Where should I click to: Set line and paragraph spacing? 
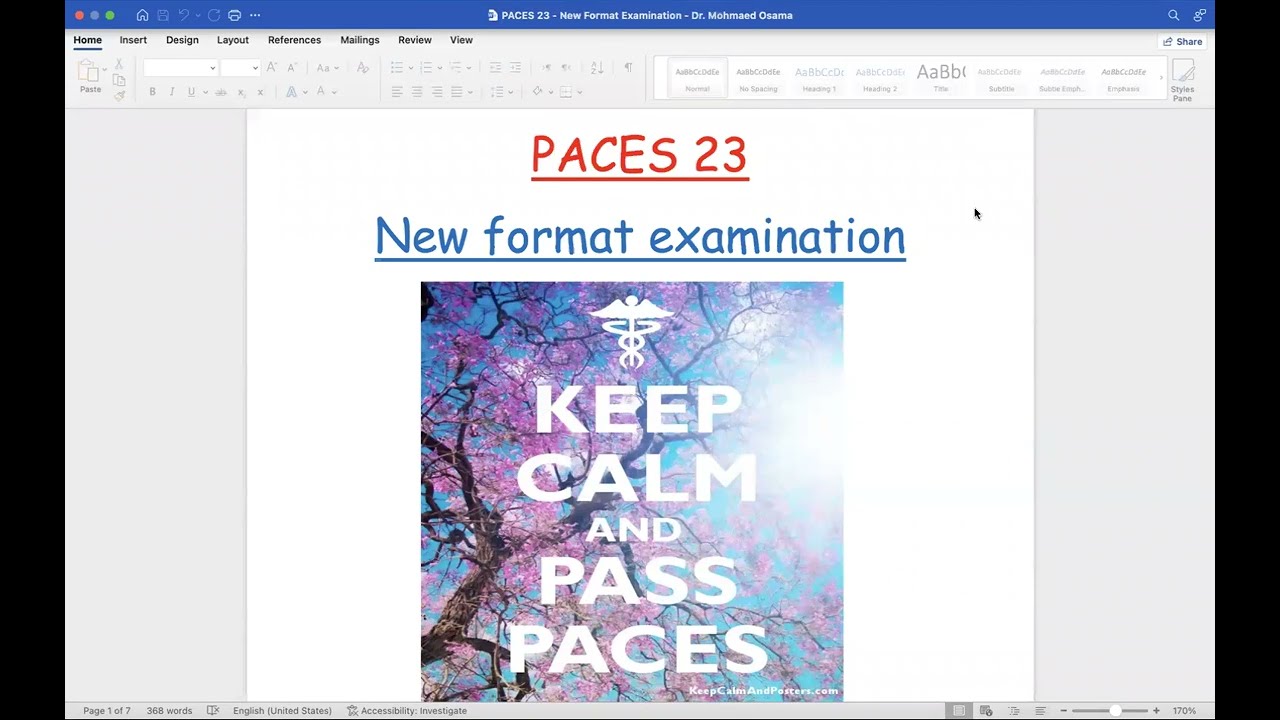[496, 92]
